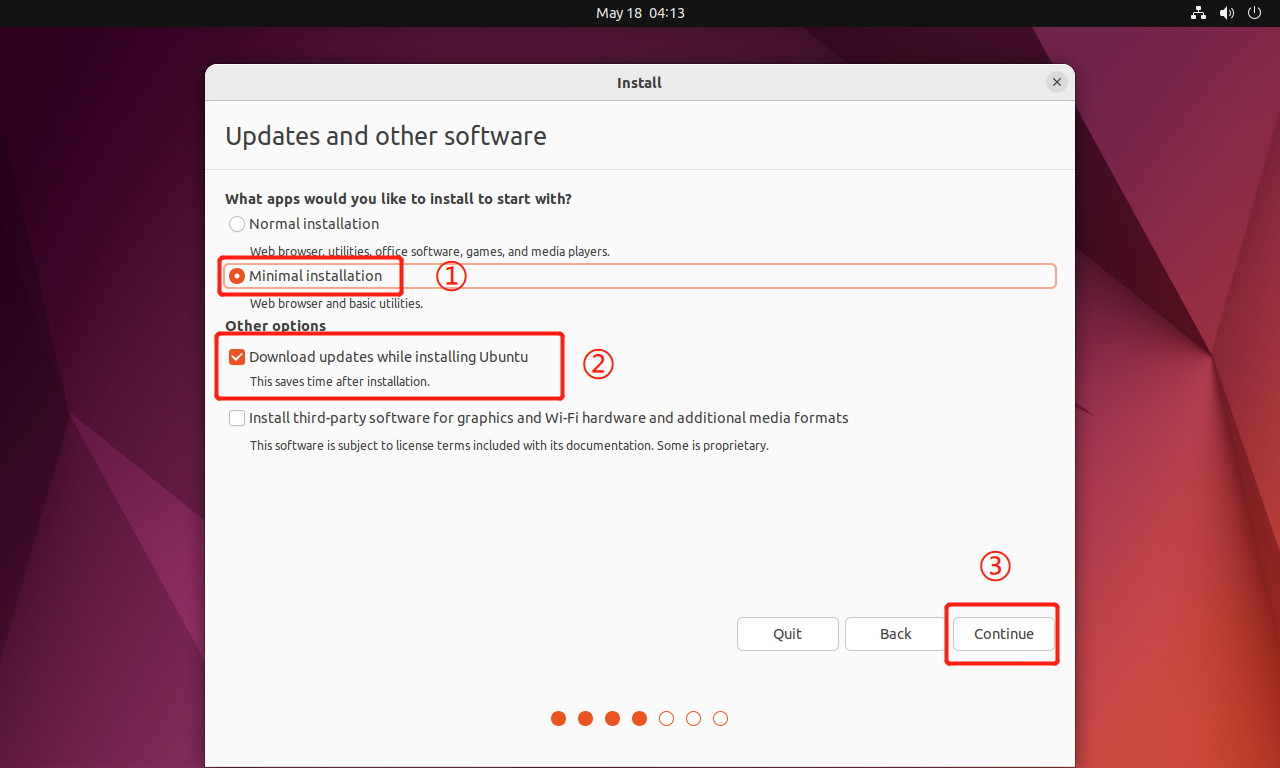Click the Back button
Screen dimensions: 1280x768
coord(896,634)
